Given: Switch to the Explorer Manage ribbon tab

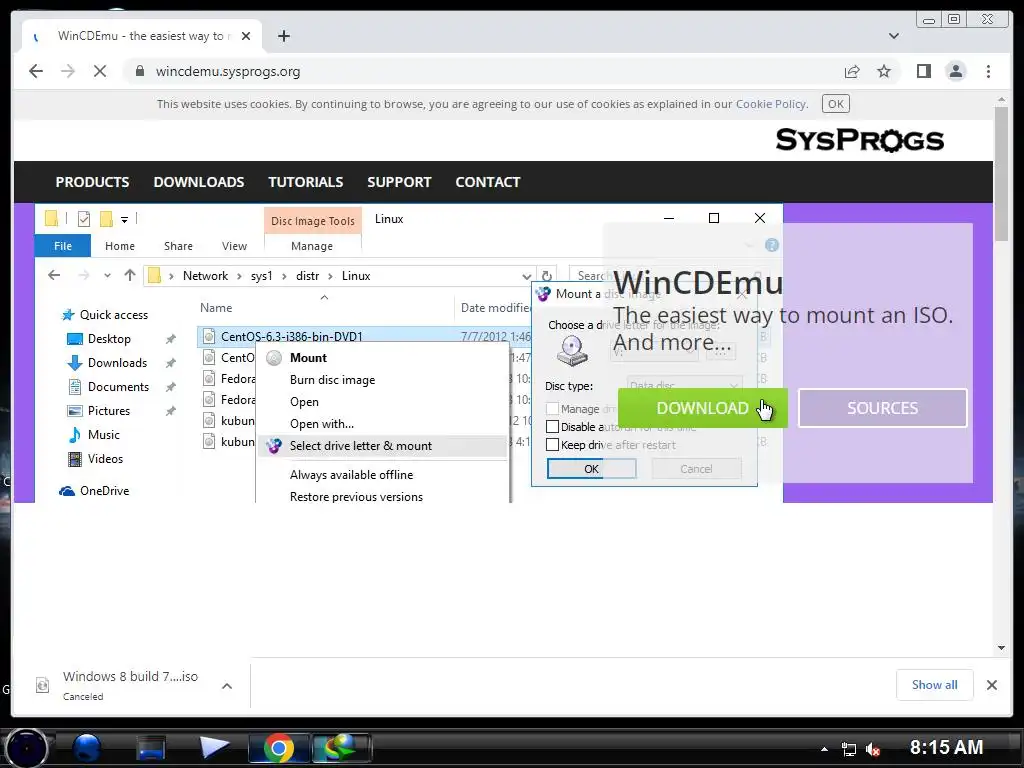Looking at the screenshot, I should (x=312, y=246).
